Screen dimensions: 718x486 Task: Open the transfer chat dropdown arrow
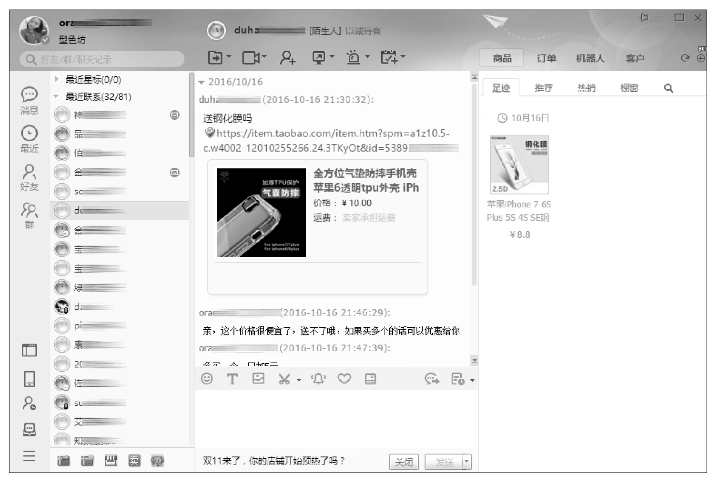228,57
